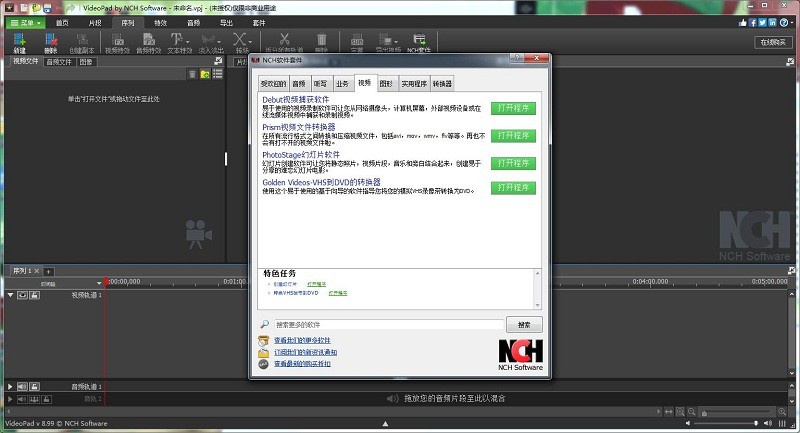
Task: Click the bin panel trash icon
Action: click(192, 74)
